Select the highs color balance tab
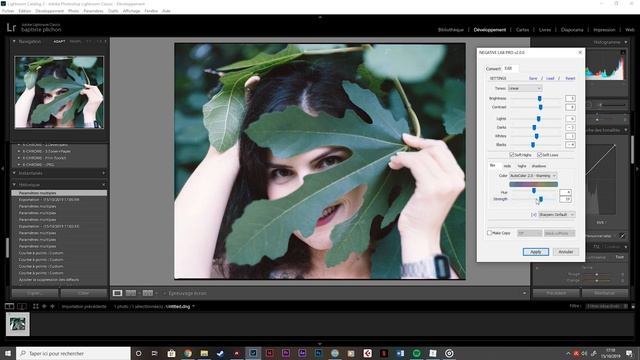640x360 pixels. 522,166
